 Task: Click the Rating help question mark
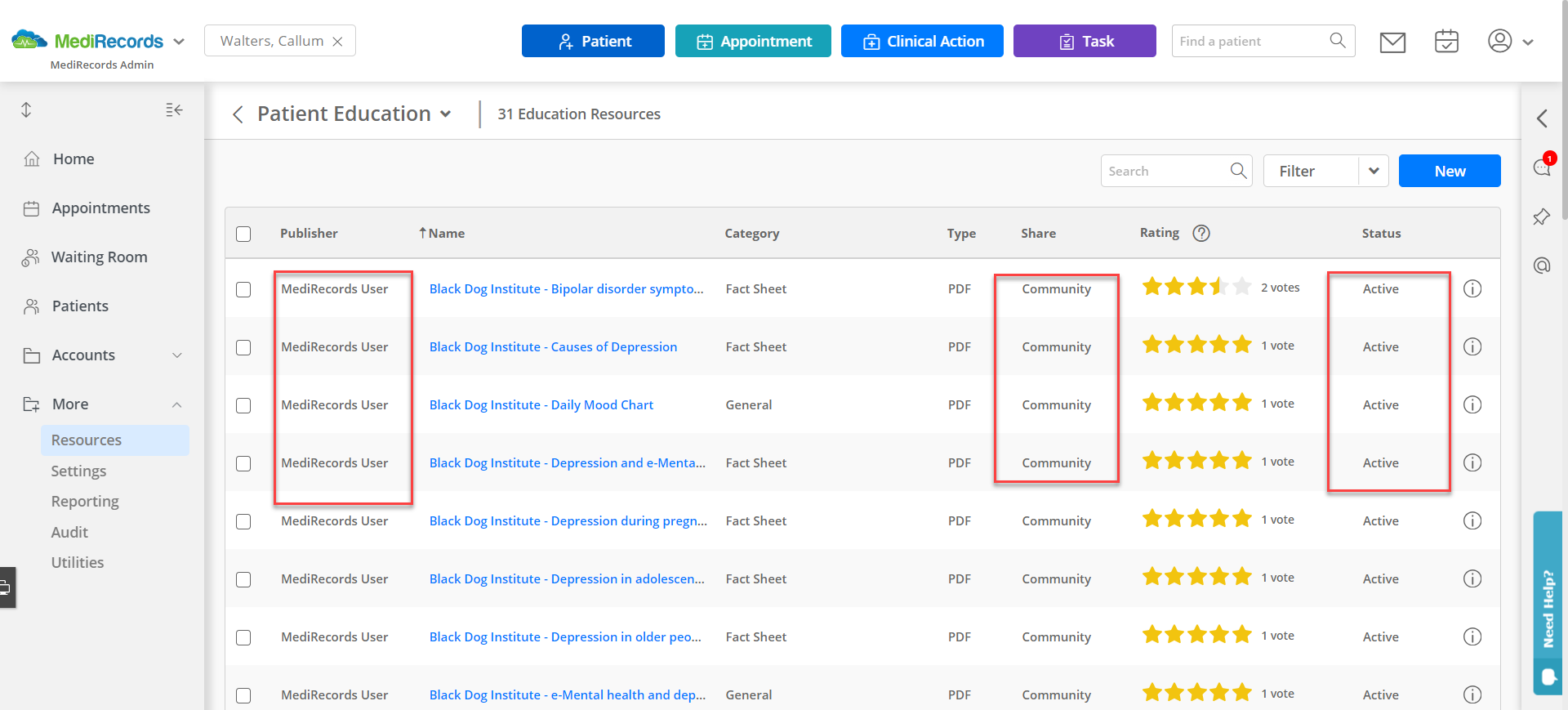coord(1201,233)
